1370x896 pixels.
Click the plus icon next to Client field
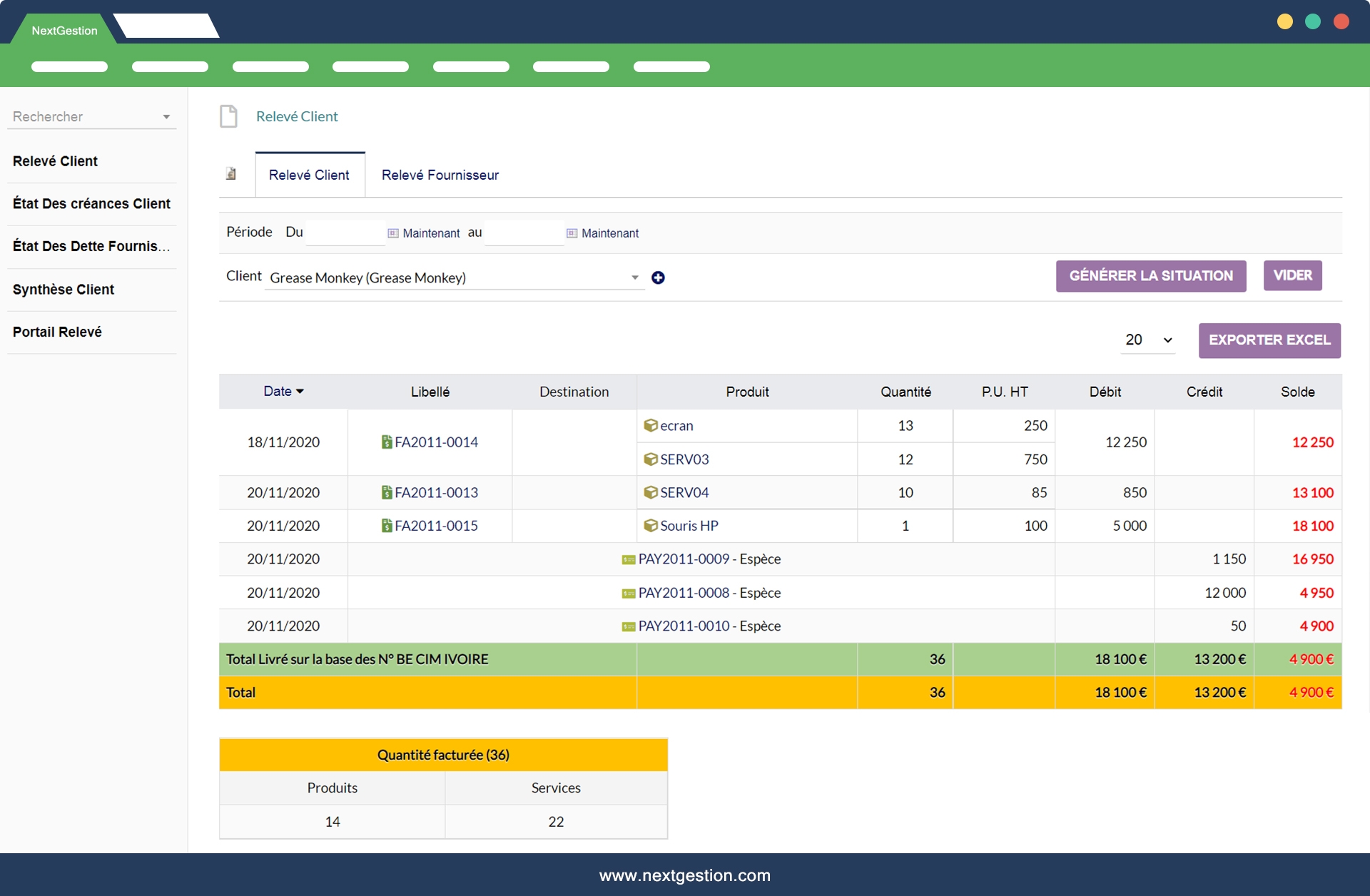pos(658,278)
